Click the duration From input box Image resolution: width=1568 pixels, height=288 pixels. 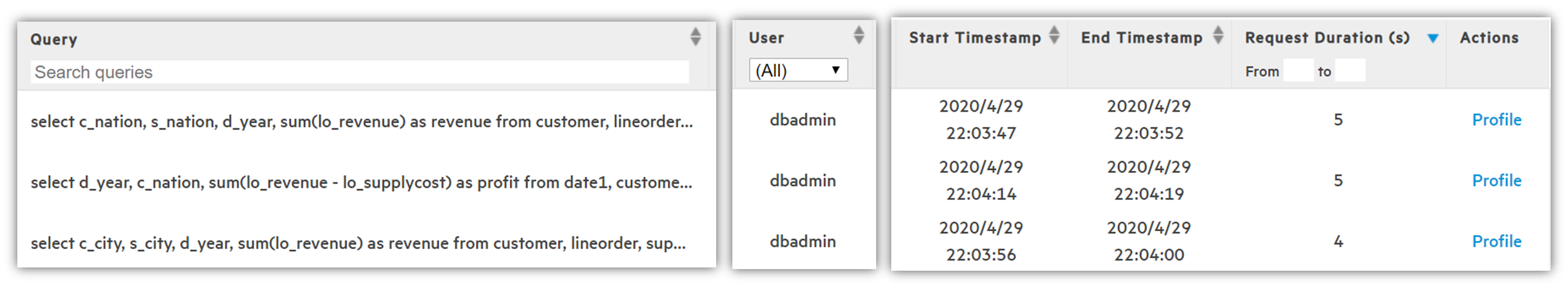pos(1298,71)
